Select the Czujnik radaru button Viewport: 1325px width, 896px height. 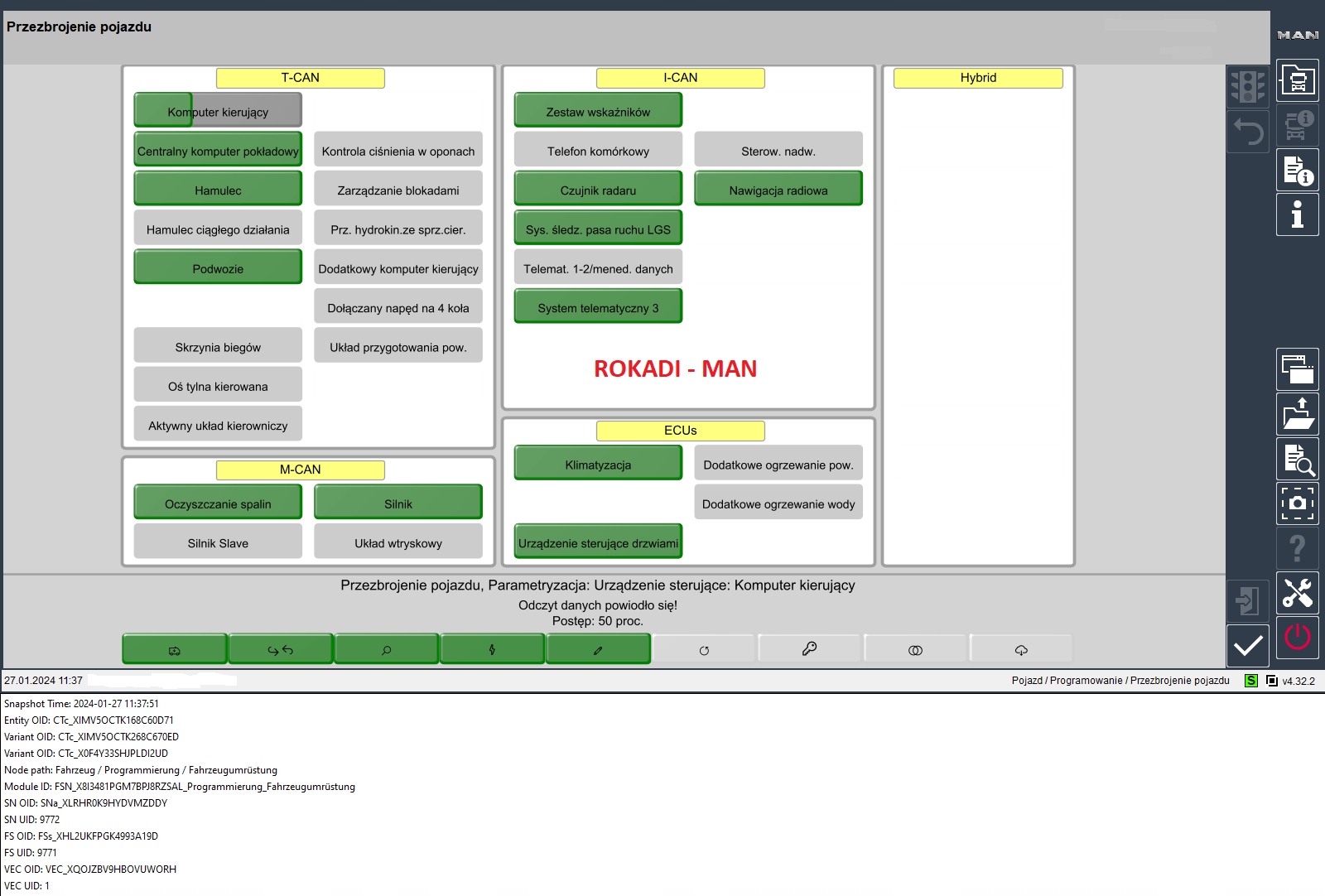[x=598, y=190]
